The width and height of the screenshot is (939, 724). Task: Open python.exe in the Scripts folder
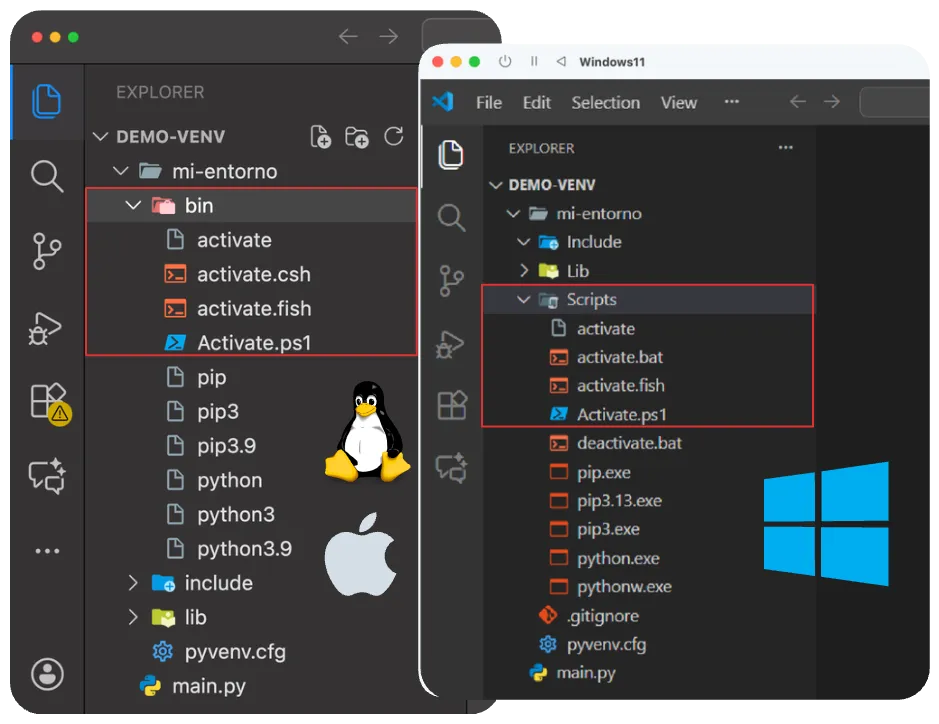(617, 558)
